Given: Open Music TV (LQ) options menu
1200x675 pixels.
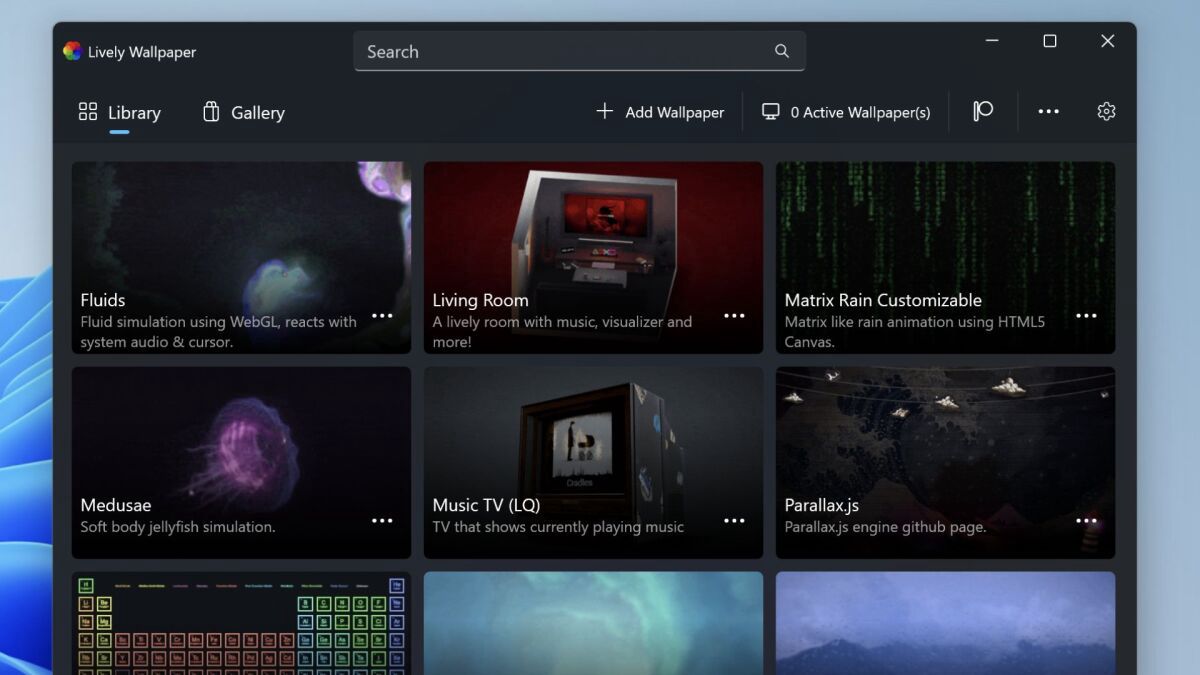Looking at the screenshot, I should pyautogui.click(x=734, y=521).
